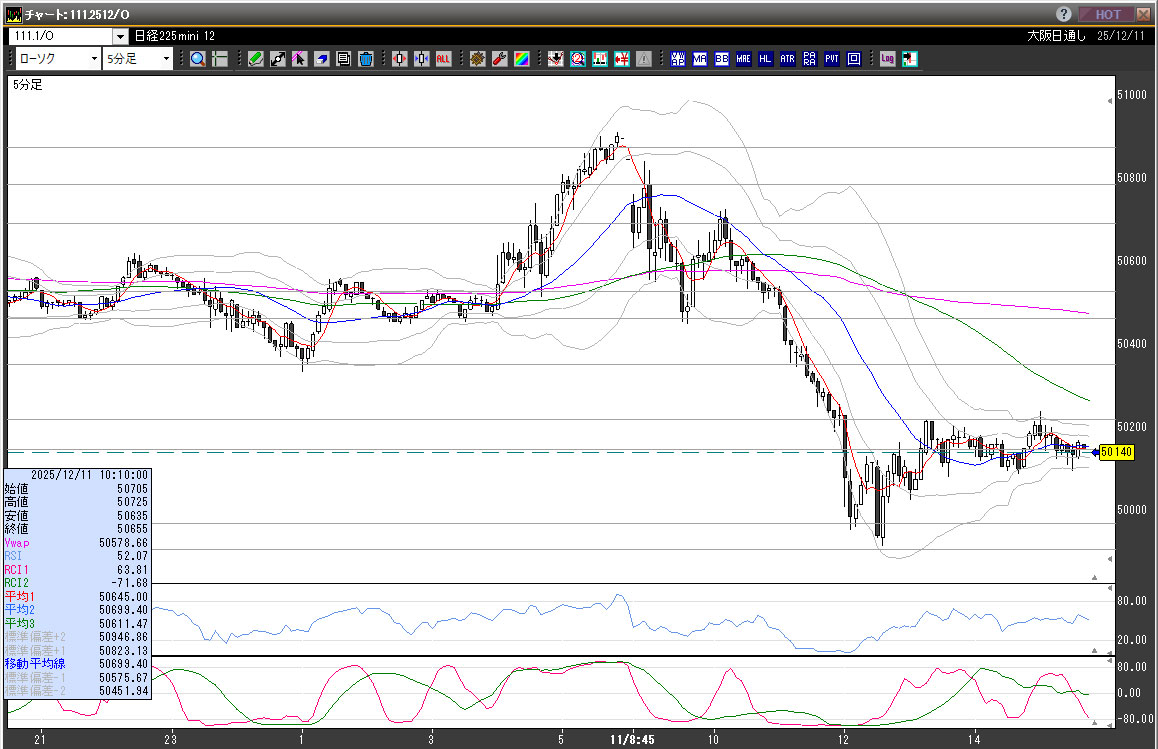Open the ローソク chart type dropdown
1158x749 pixels.
[x=94, y=59]
